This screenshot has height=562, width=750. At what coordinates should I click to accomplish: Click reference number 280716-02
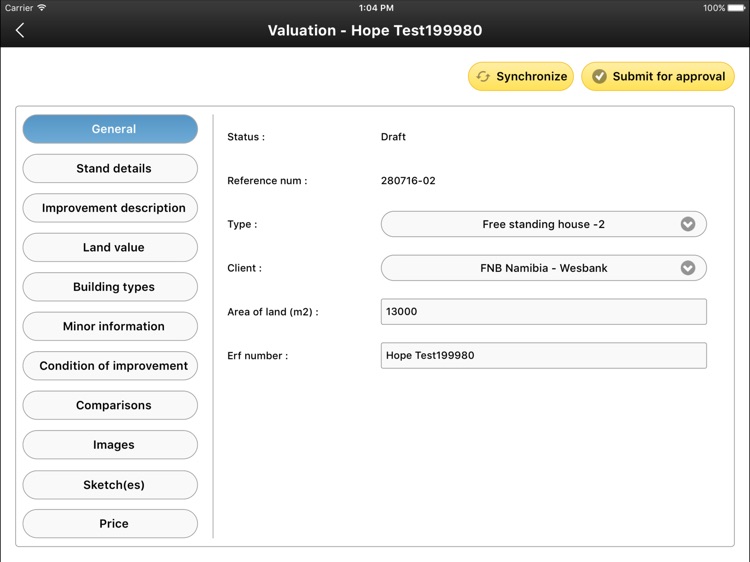point(408,181)
